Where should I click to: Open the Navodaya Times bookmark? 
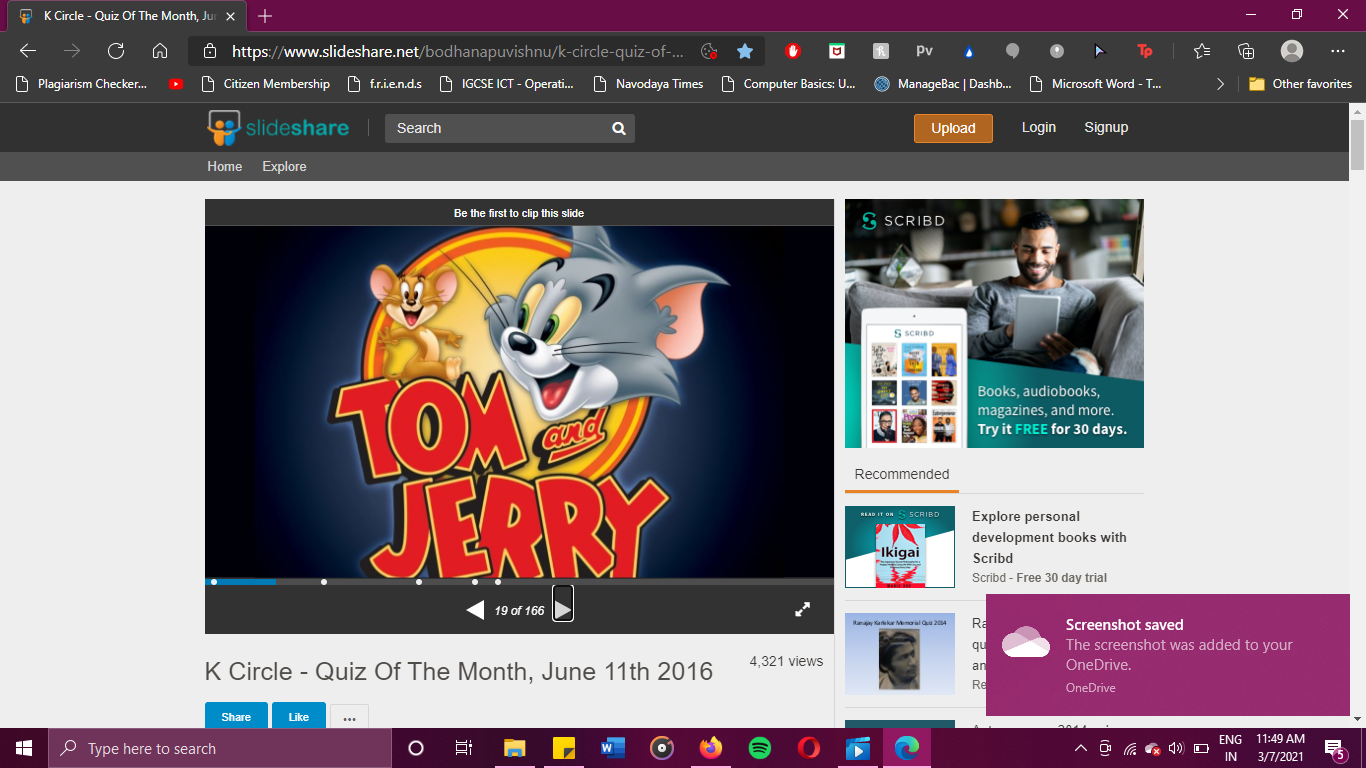point(647,84)
